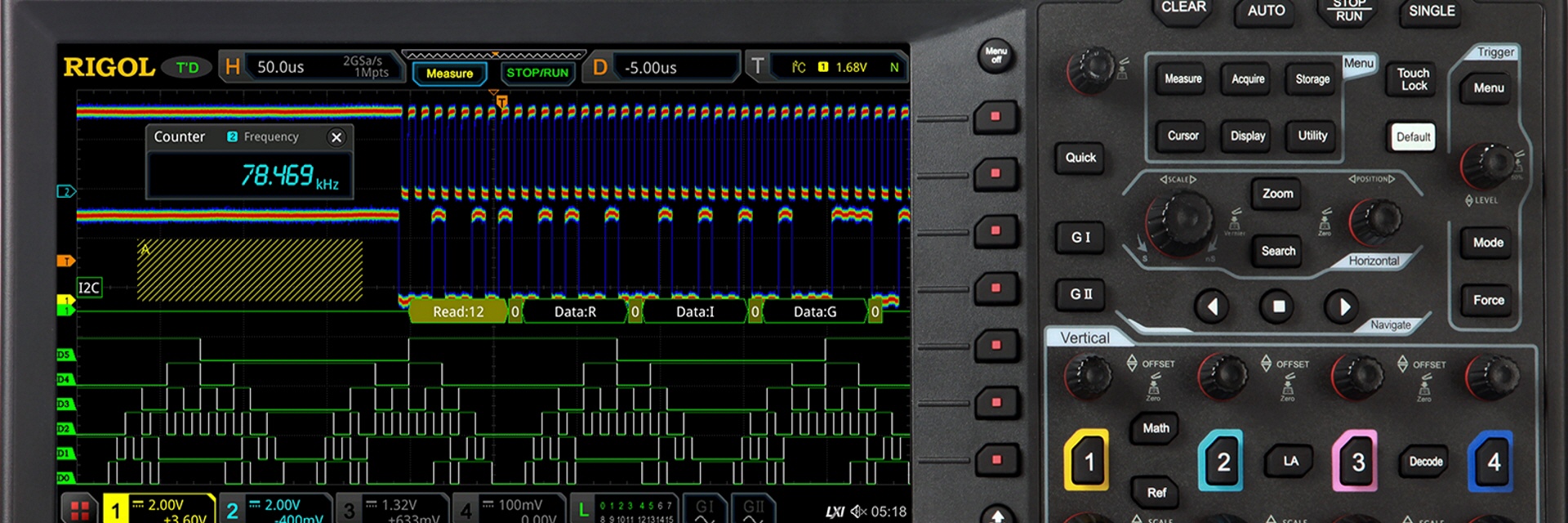Screen dimensions: 1568x523
Task: Click the orange trigger position marker atop waveform
Action: 501,101
